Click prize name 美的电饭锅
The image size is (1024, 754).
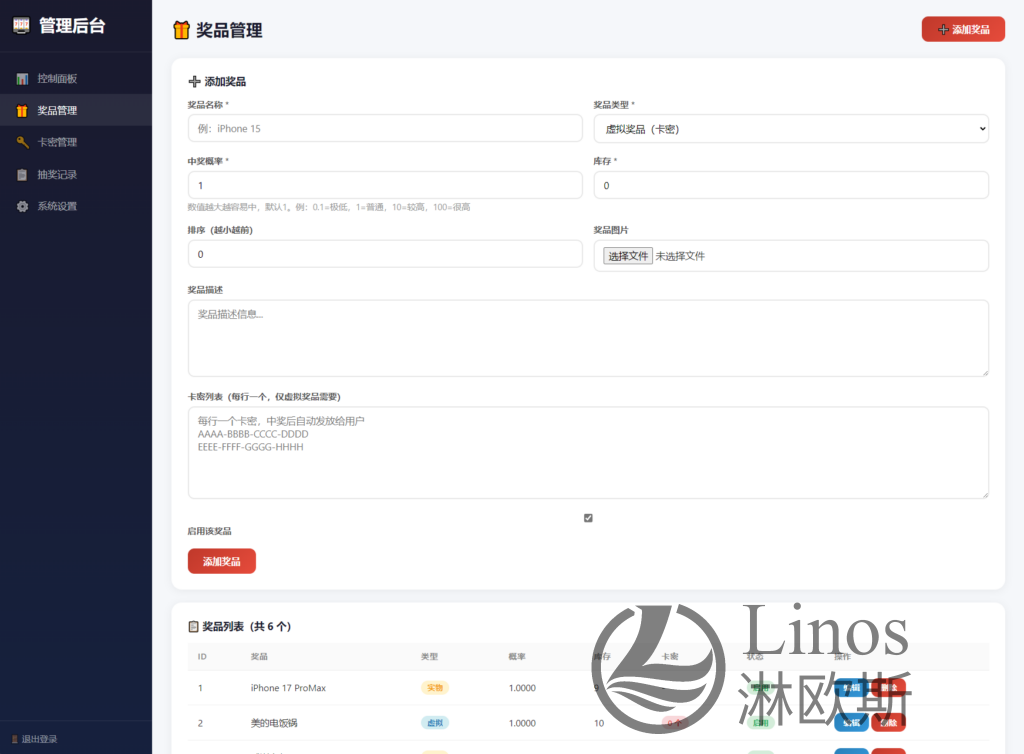(x=274, y=723)
